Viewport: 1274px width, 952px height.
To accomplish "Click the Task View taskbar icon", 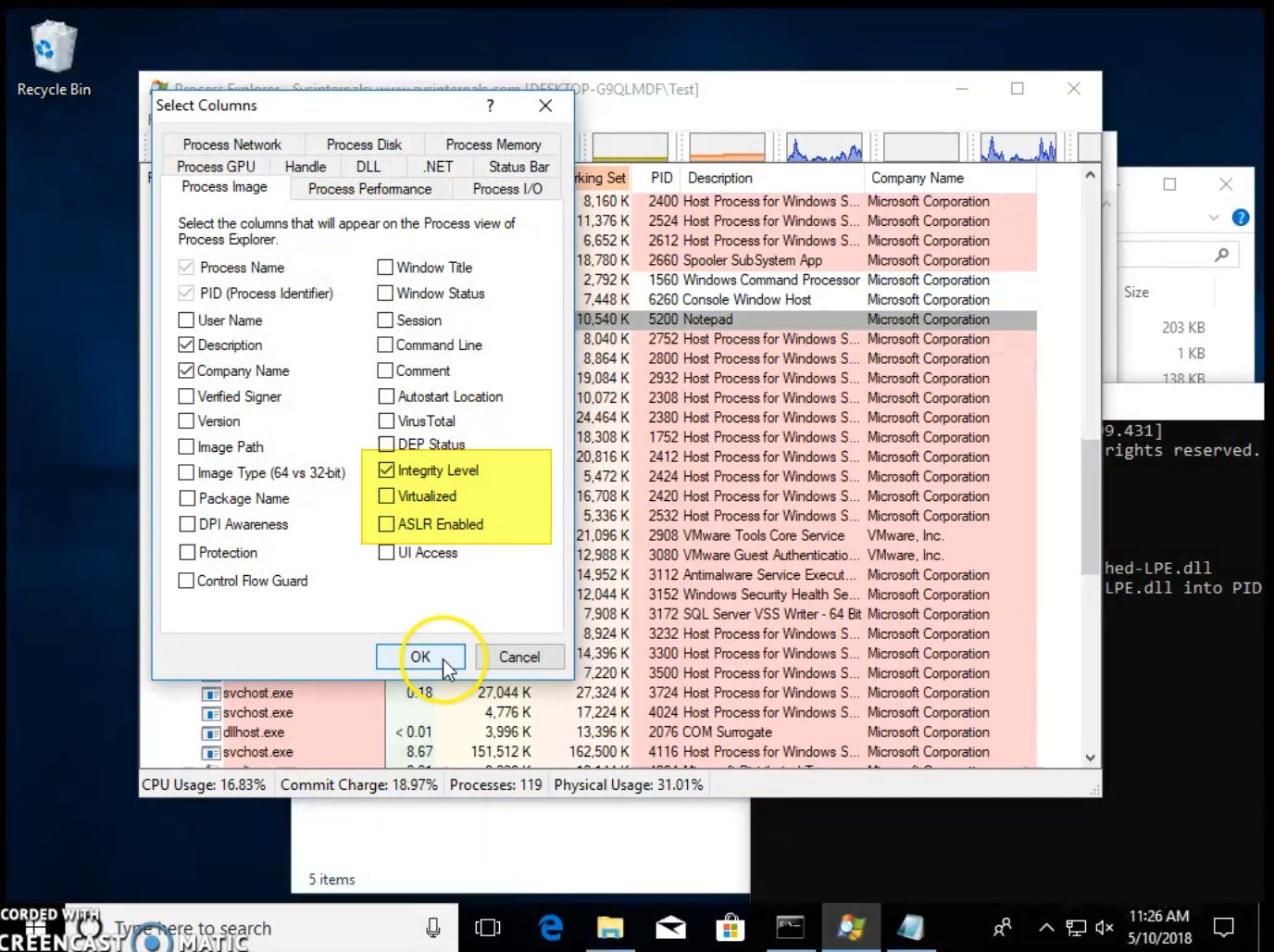I will click(488, 927).
